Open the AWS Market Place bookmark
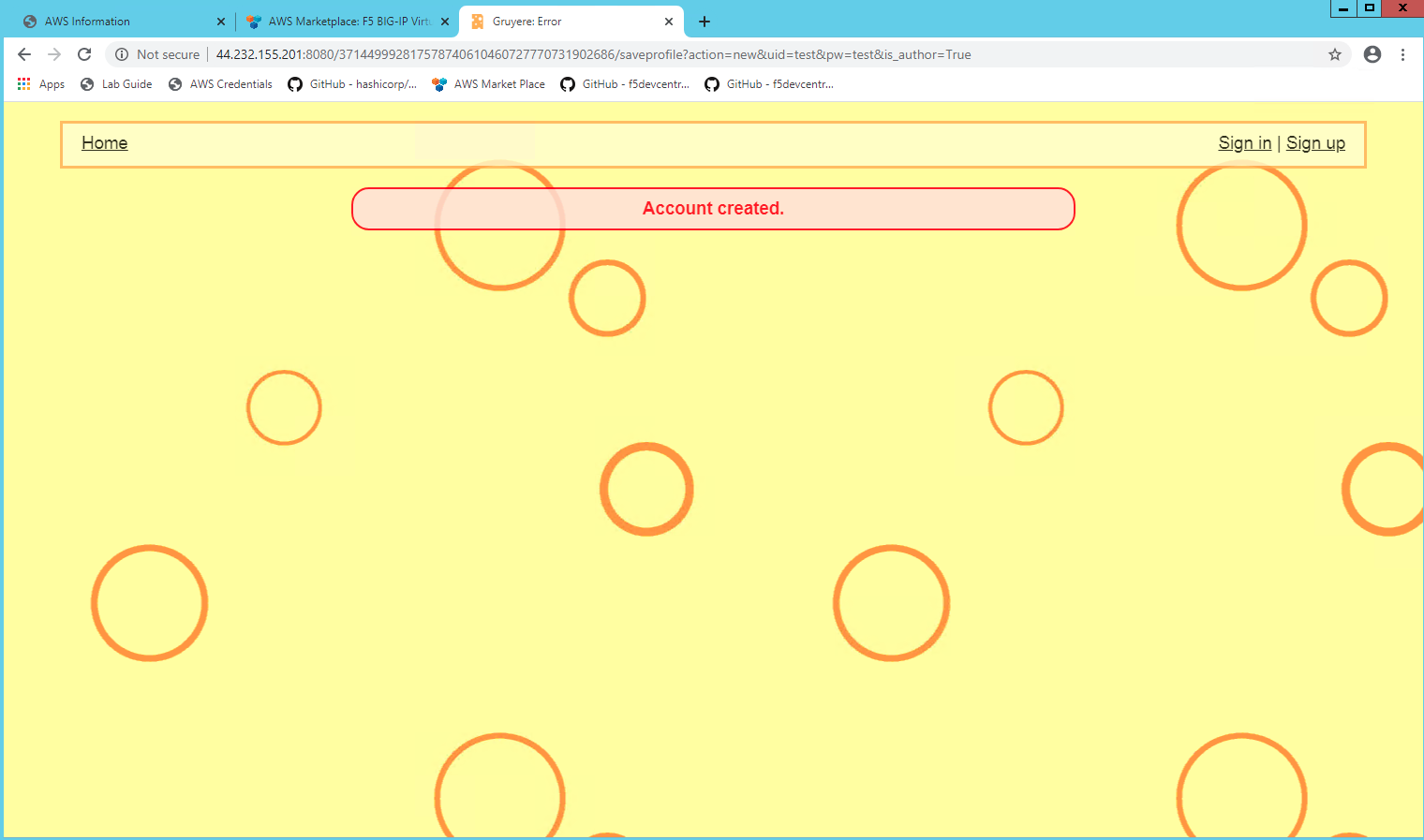 point(488,84)
